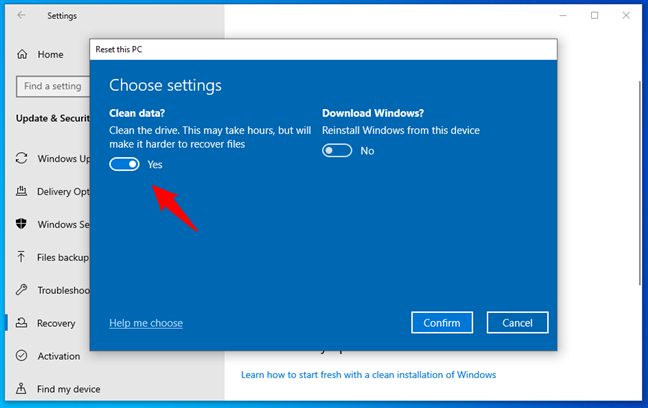
Task: Open clean installation of Windows link
Action: point(368,375)
